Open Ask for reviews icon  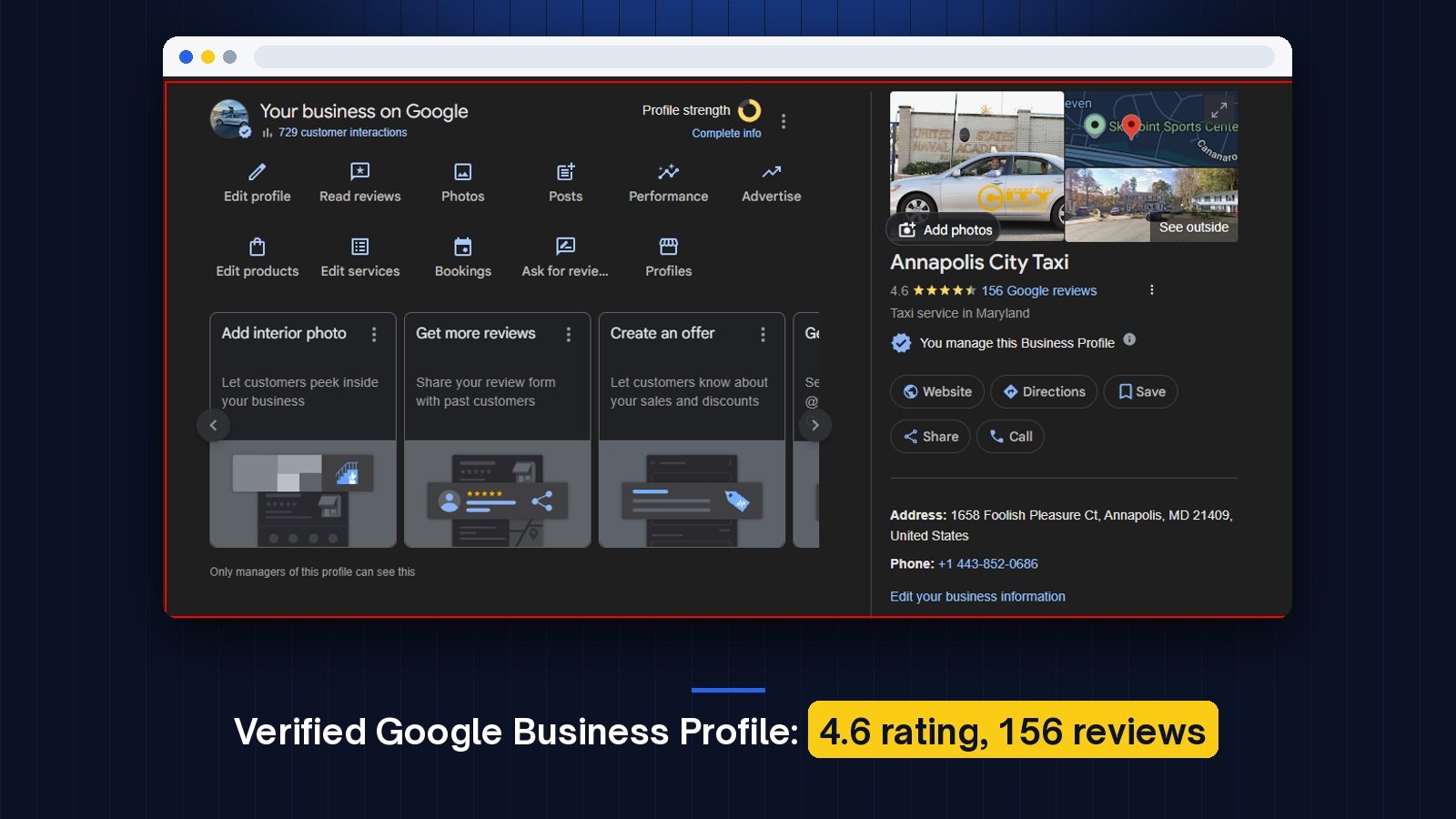565,247
